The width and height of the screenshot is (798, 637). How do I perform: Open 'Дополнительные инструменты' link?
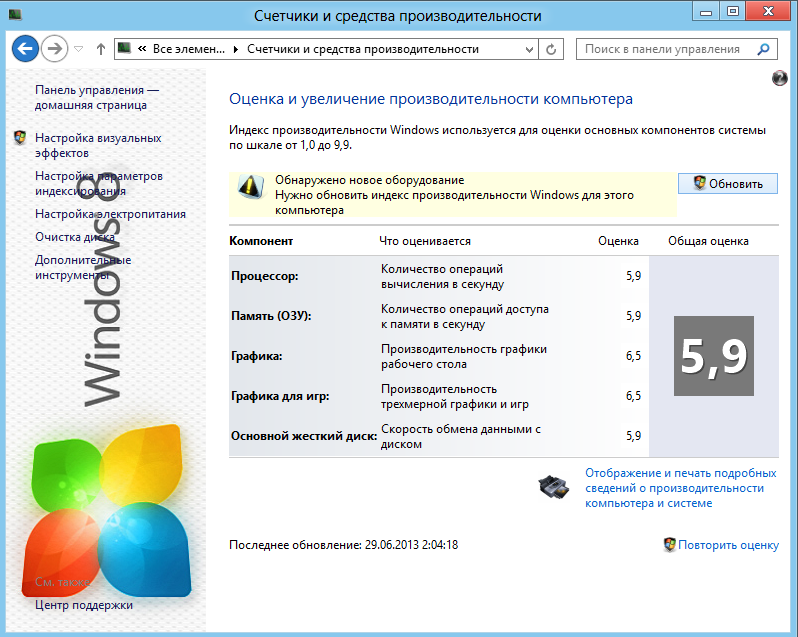pos(83,268)
